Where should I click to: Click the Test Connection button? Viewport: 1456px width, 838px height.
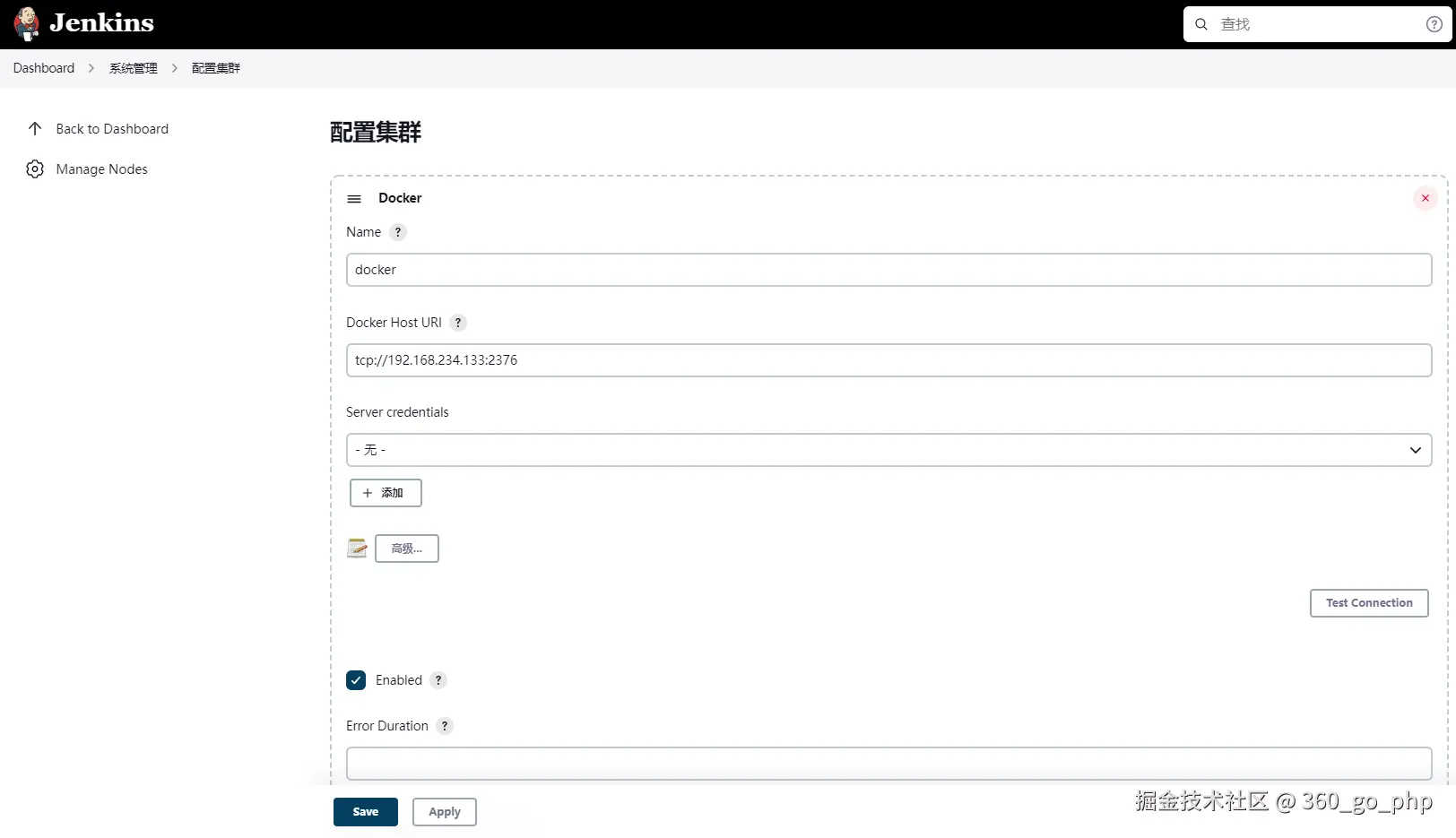1369,603
